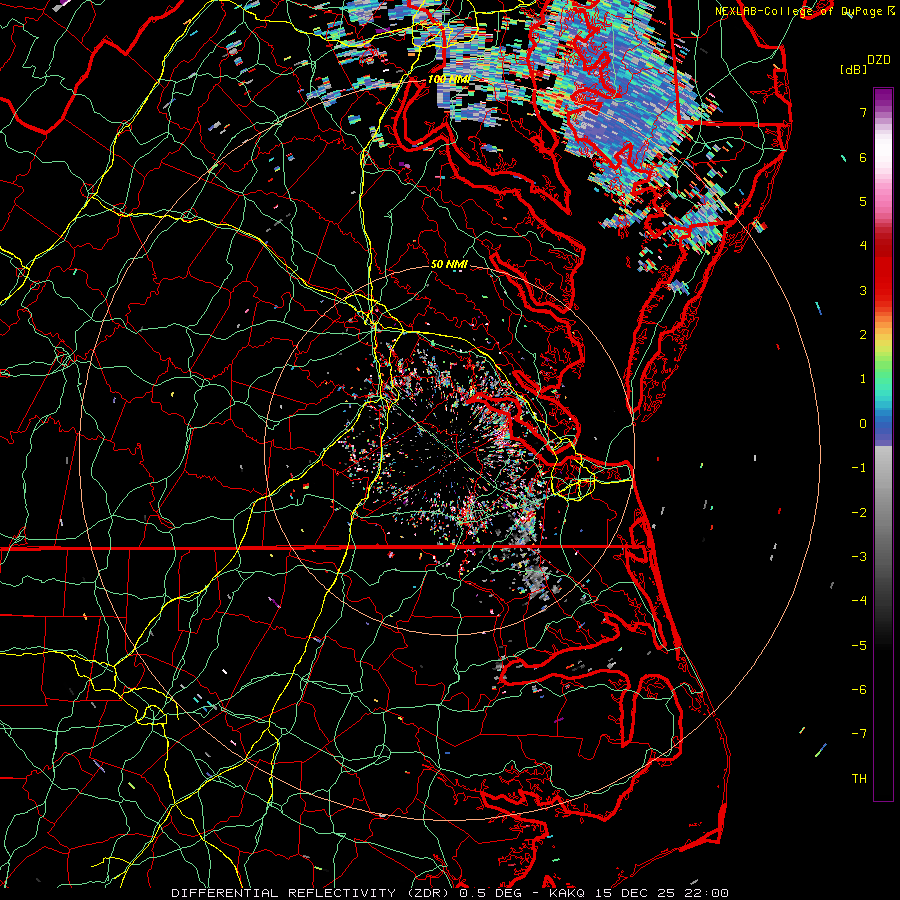Click the -5 value on the color scale
This screenshot has width=900, height=900.
click(859, 646)
